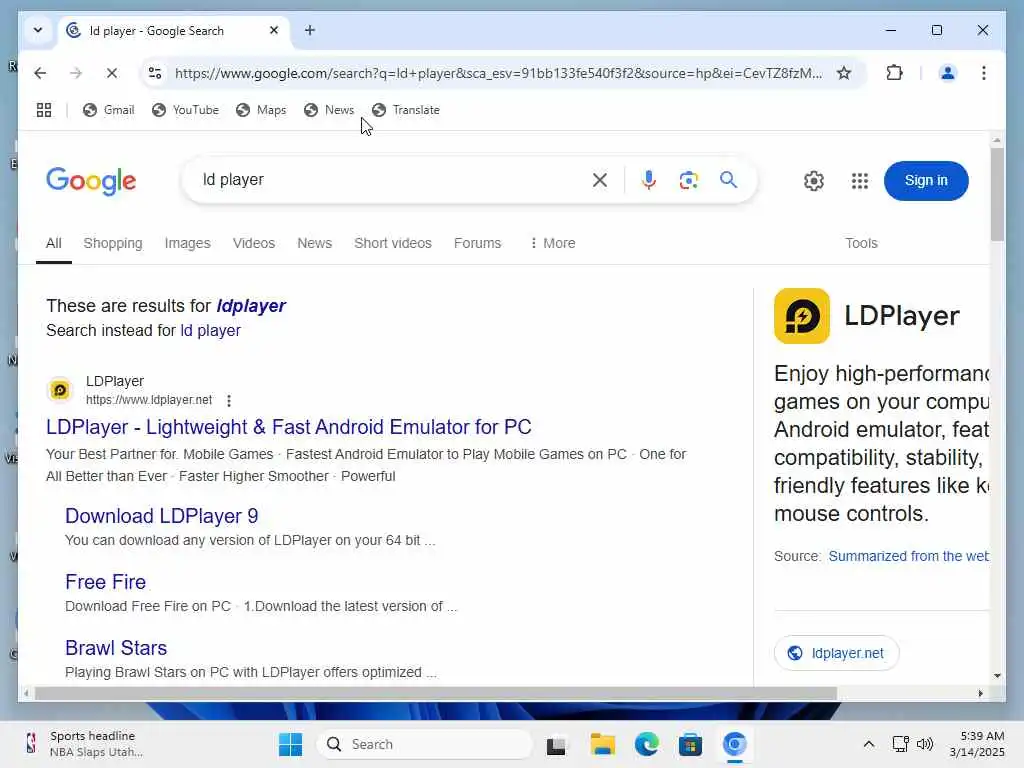Open a new browser tab
This screenshot has height=768, width=1024.
(x=310, y=30)
